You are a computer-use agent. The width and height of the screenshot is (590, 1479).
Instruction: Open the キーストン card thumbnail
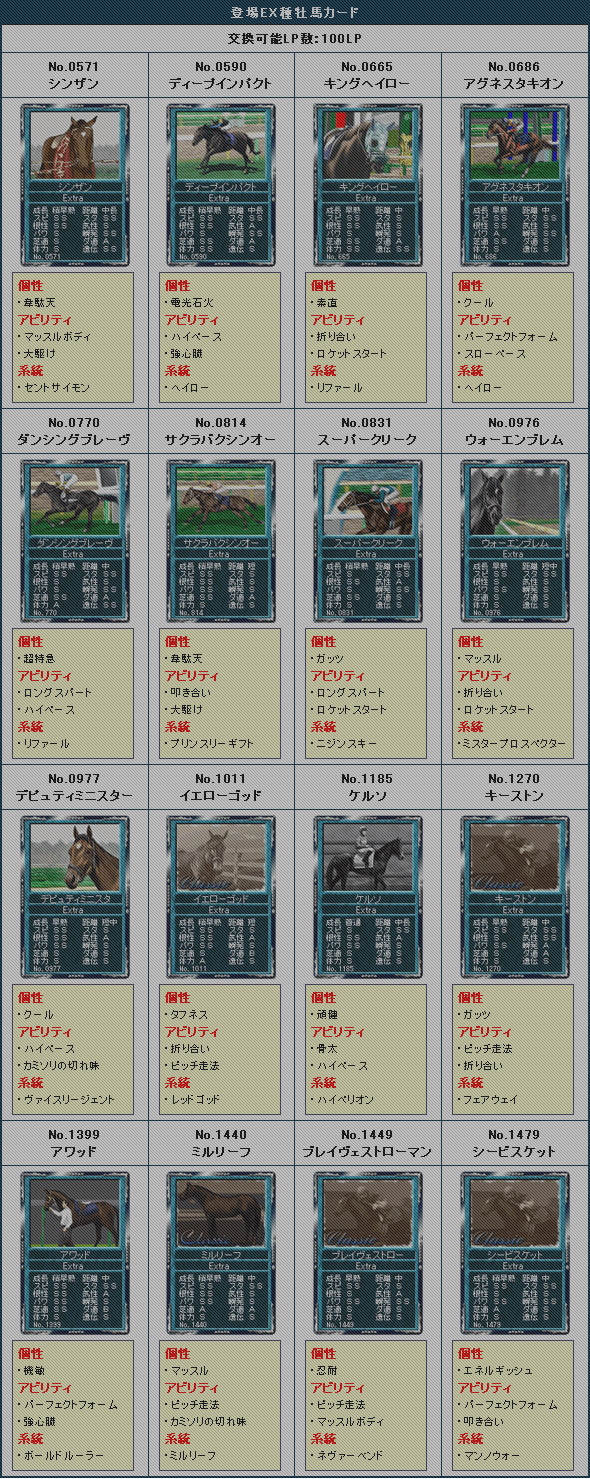point(514,897)
